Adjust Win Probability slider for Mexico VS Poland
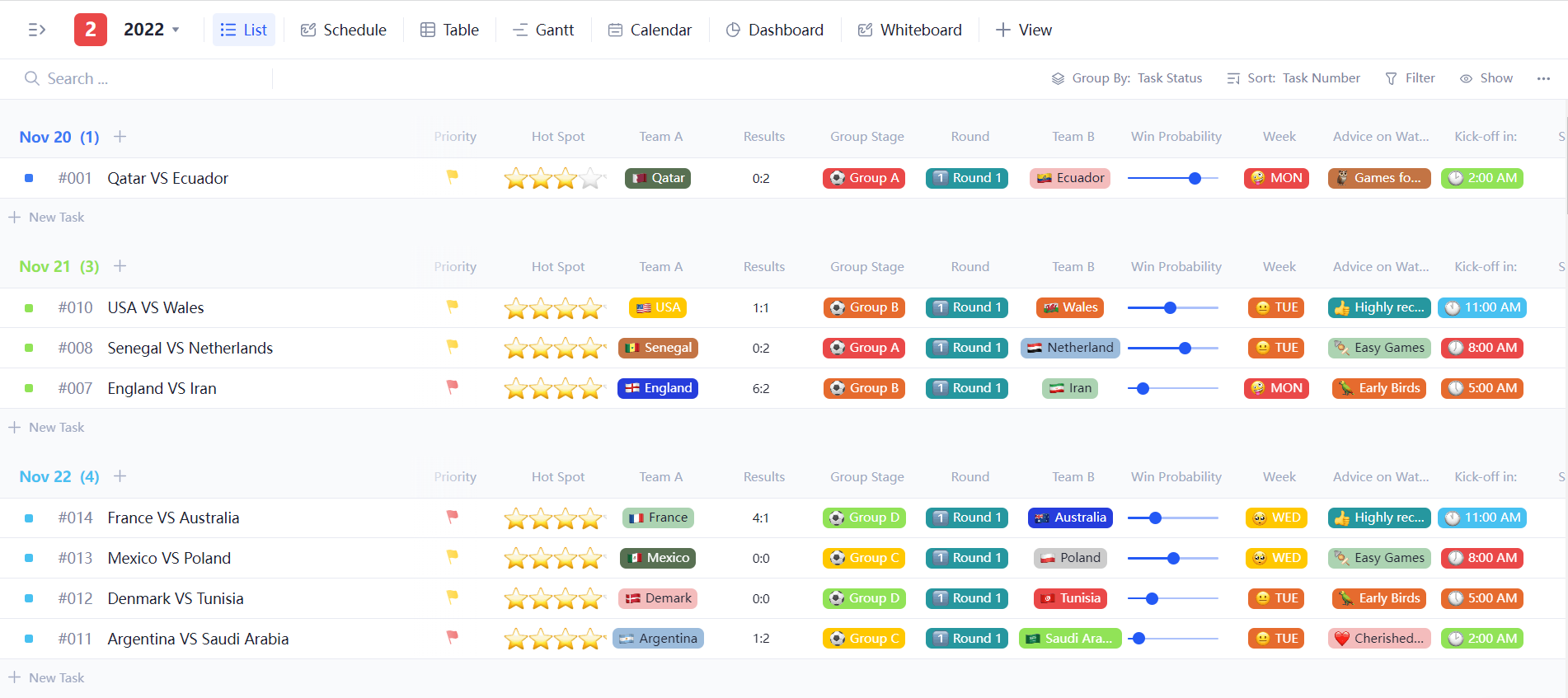 tap(1173, 558)
